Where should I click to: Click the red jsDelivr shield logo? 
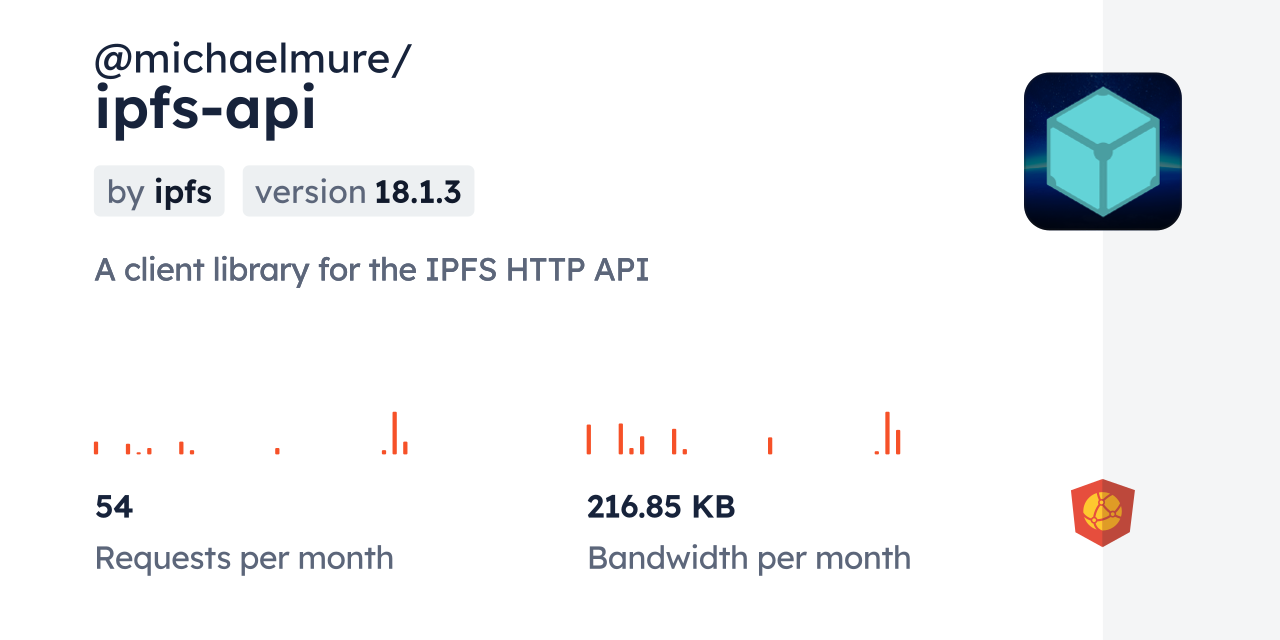coord(1102,512)
